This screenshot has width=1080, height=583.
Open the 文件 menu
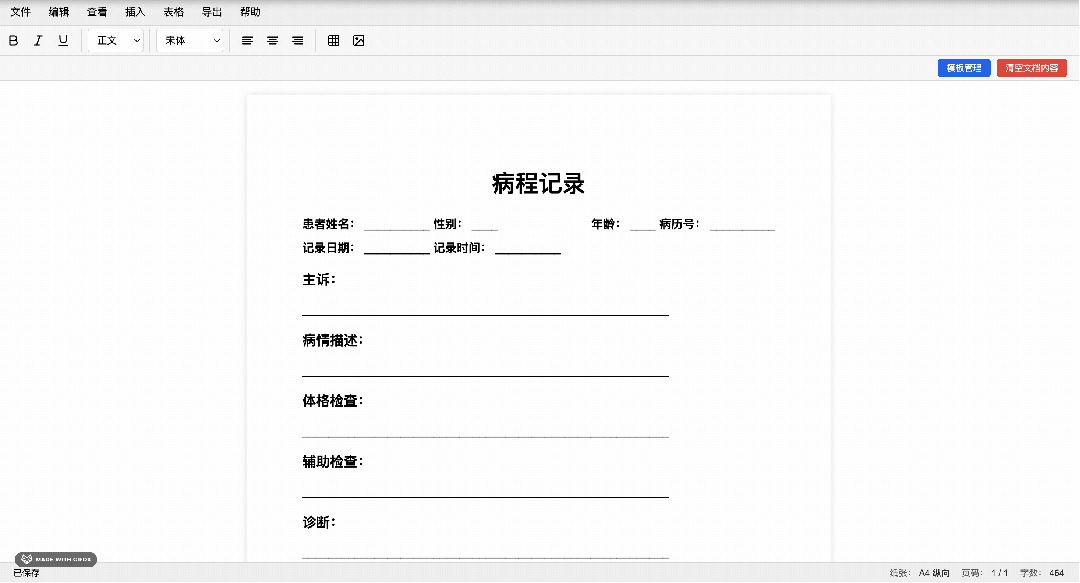coord(21,12)
